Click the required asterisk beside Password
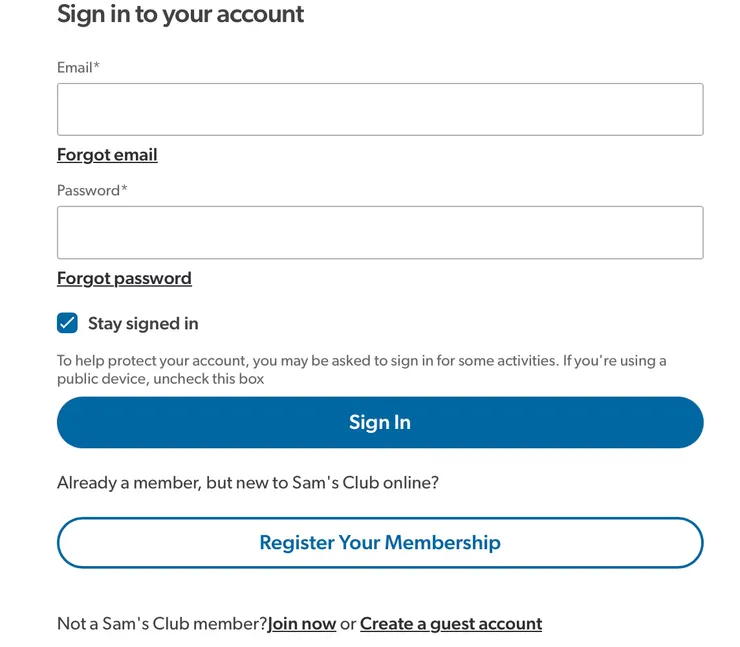This screenshot has width=740, height=647. 124,190
